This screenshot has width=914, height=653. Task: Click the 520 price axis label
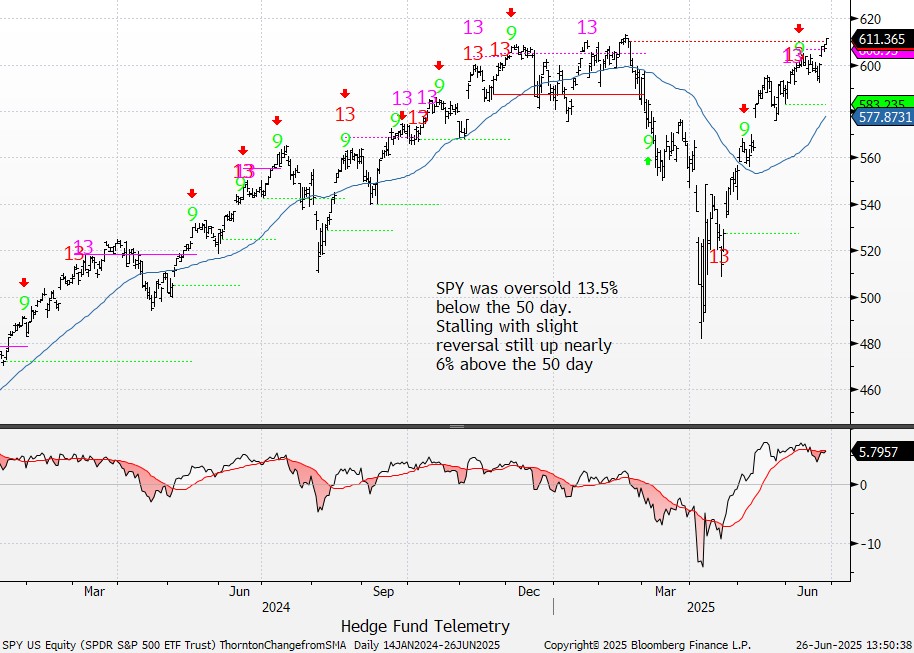pyautogui.click(x=870, y=251)
